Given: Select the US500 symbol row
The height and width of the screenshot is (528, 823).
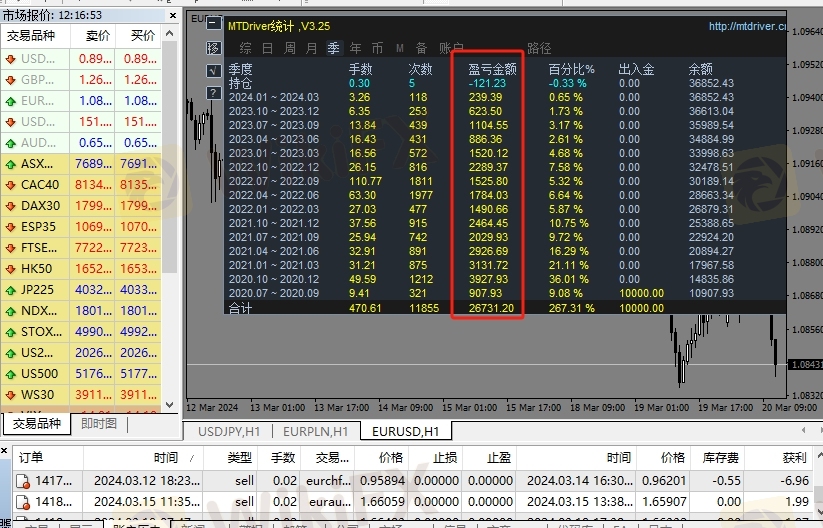Looking at the screenshot, I should click(81, 374).
